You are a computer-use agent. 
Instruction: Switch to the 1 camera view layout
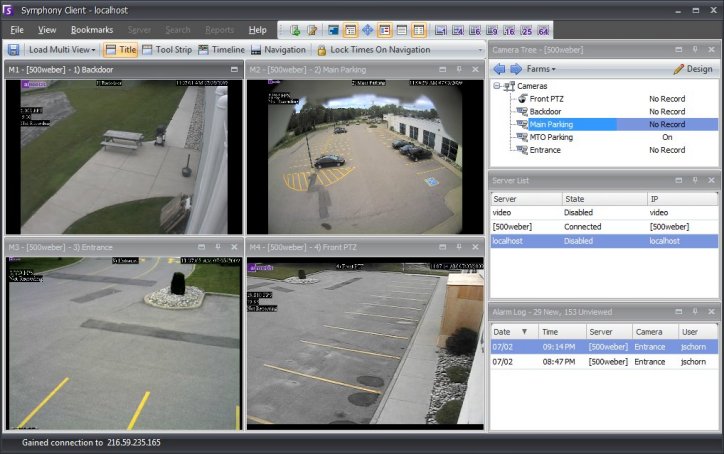point(441,30)
